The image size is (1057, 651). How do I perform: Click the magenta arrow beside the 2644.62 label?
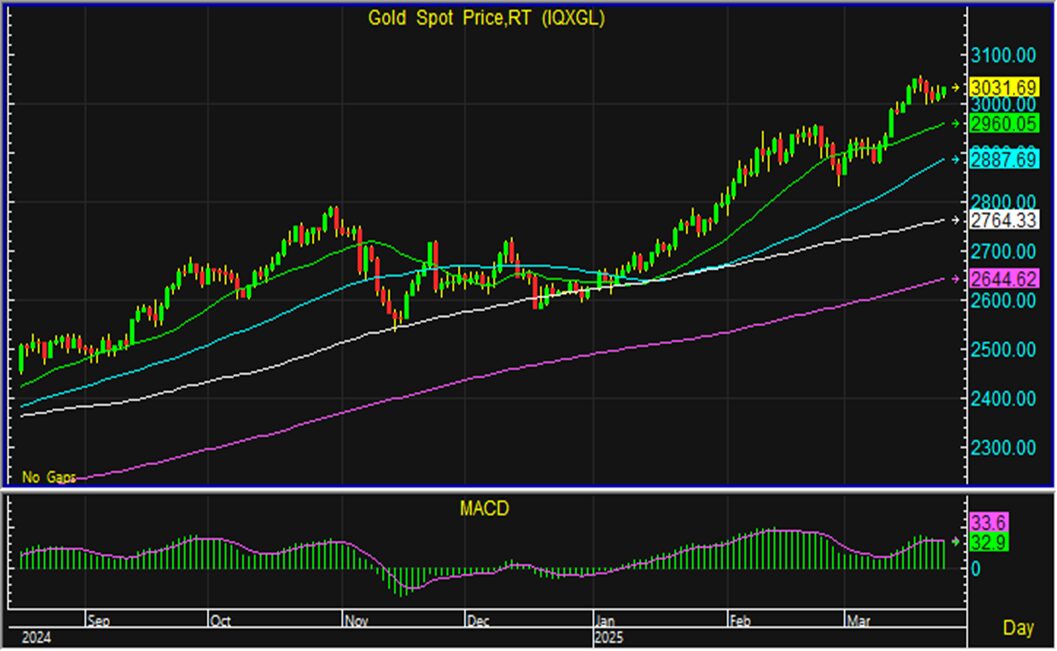coord(954,279)
